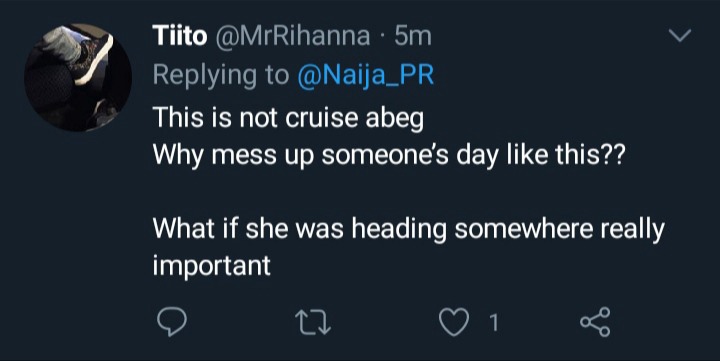This screenshot has height=361, width=720.
Task: Click the 5m timestamp
Action: click(413, 36)
